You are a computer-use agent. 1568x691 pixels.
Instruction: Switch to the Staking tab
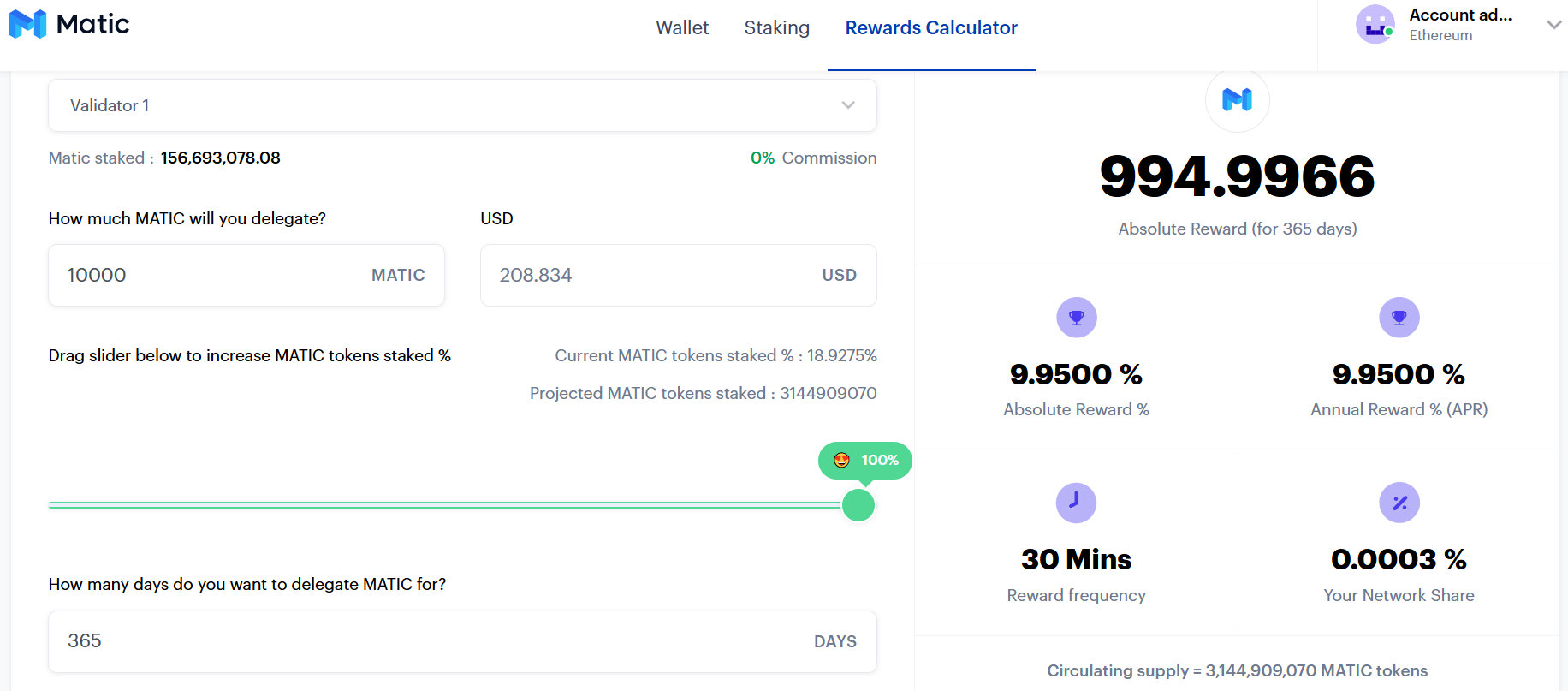776,27
